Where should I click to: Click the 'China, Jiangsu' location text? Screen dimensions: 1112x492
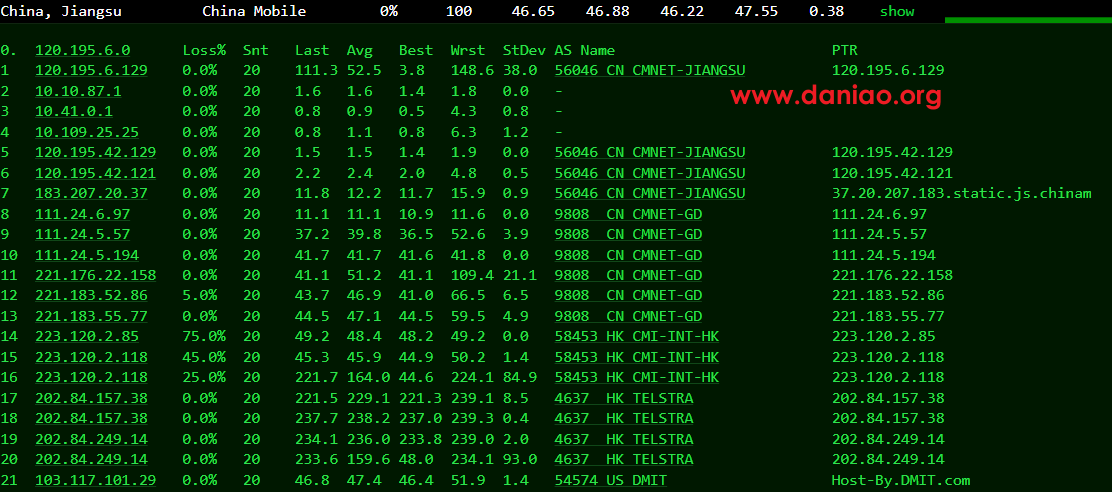pos(61,11)
